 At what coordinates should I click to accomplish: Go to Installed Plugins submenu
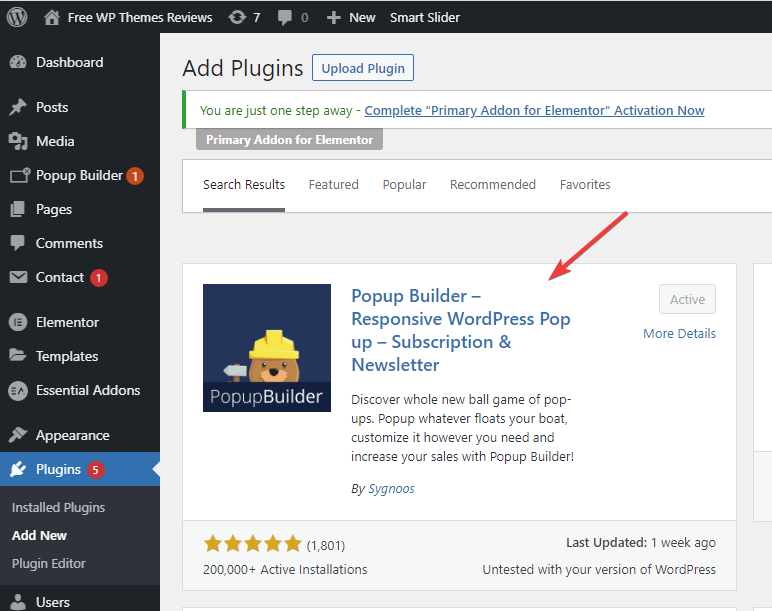point(59,507)
